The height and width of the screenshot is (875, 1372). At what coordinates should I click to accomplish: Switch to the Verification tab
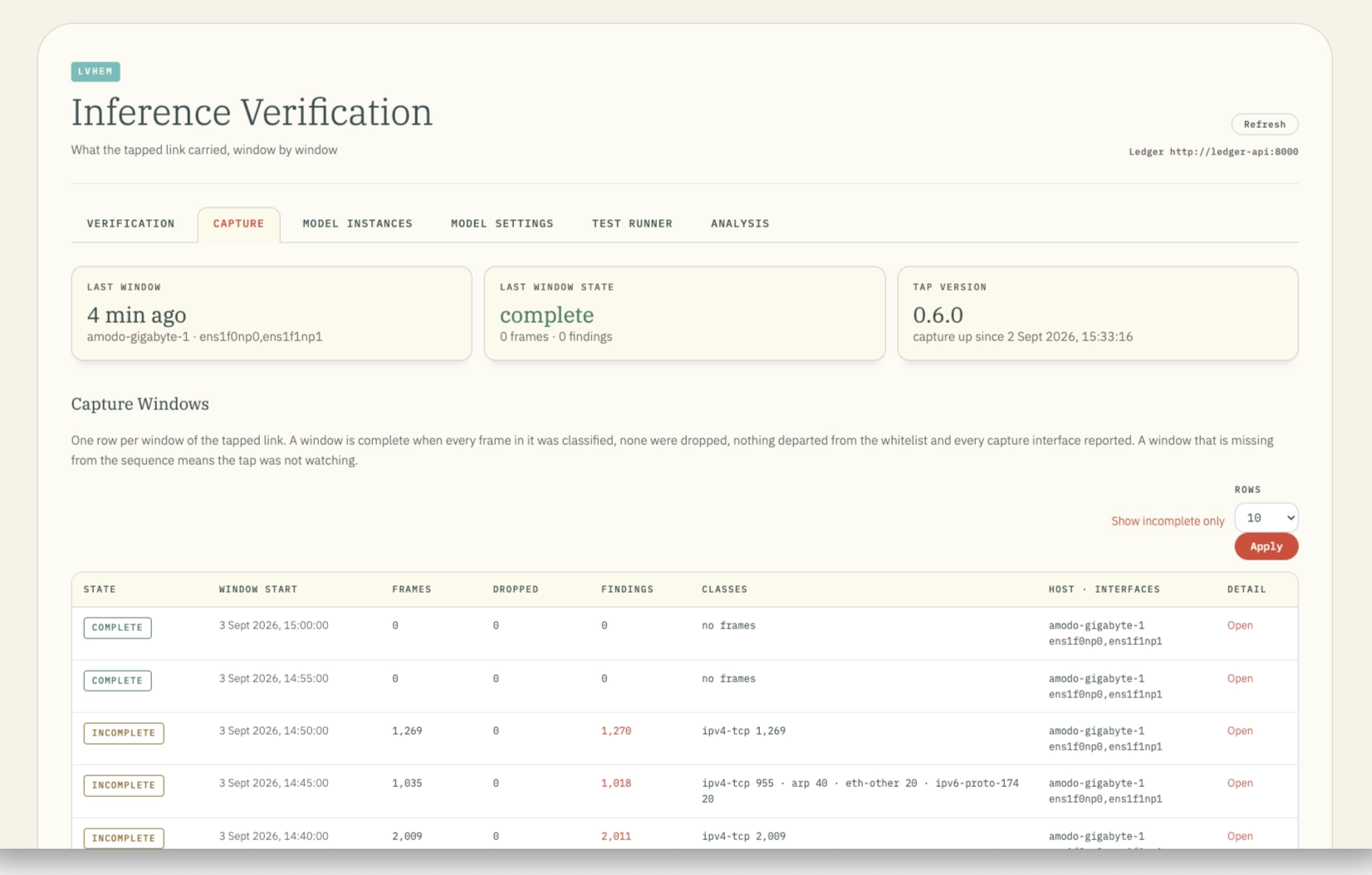130,224
